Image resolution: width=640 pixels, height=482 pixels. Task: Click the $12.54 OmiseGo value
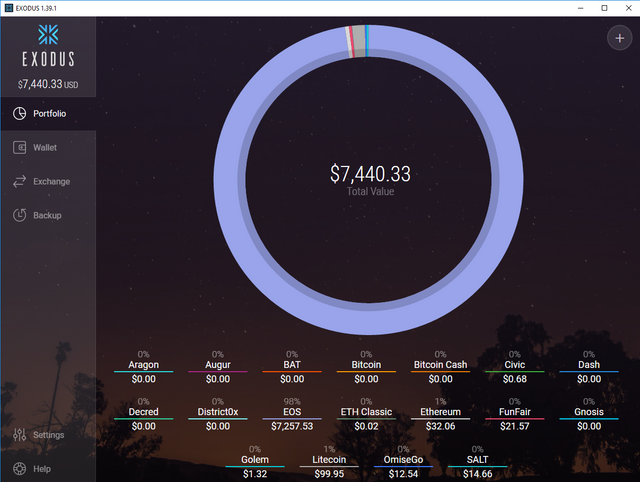coord(403,474)
